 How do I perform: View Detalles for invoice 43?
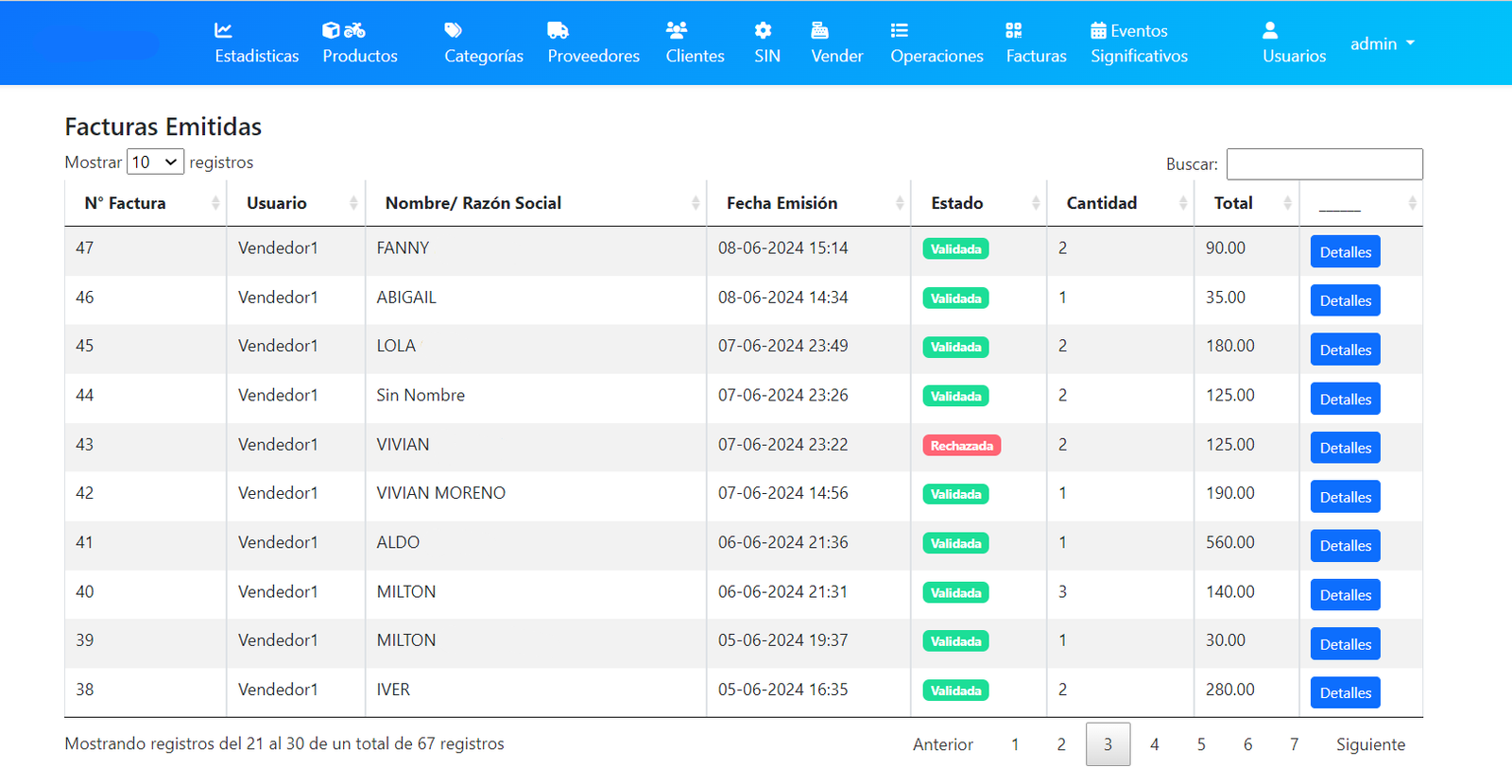1345,448
